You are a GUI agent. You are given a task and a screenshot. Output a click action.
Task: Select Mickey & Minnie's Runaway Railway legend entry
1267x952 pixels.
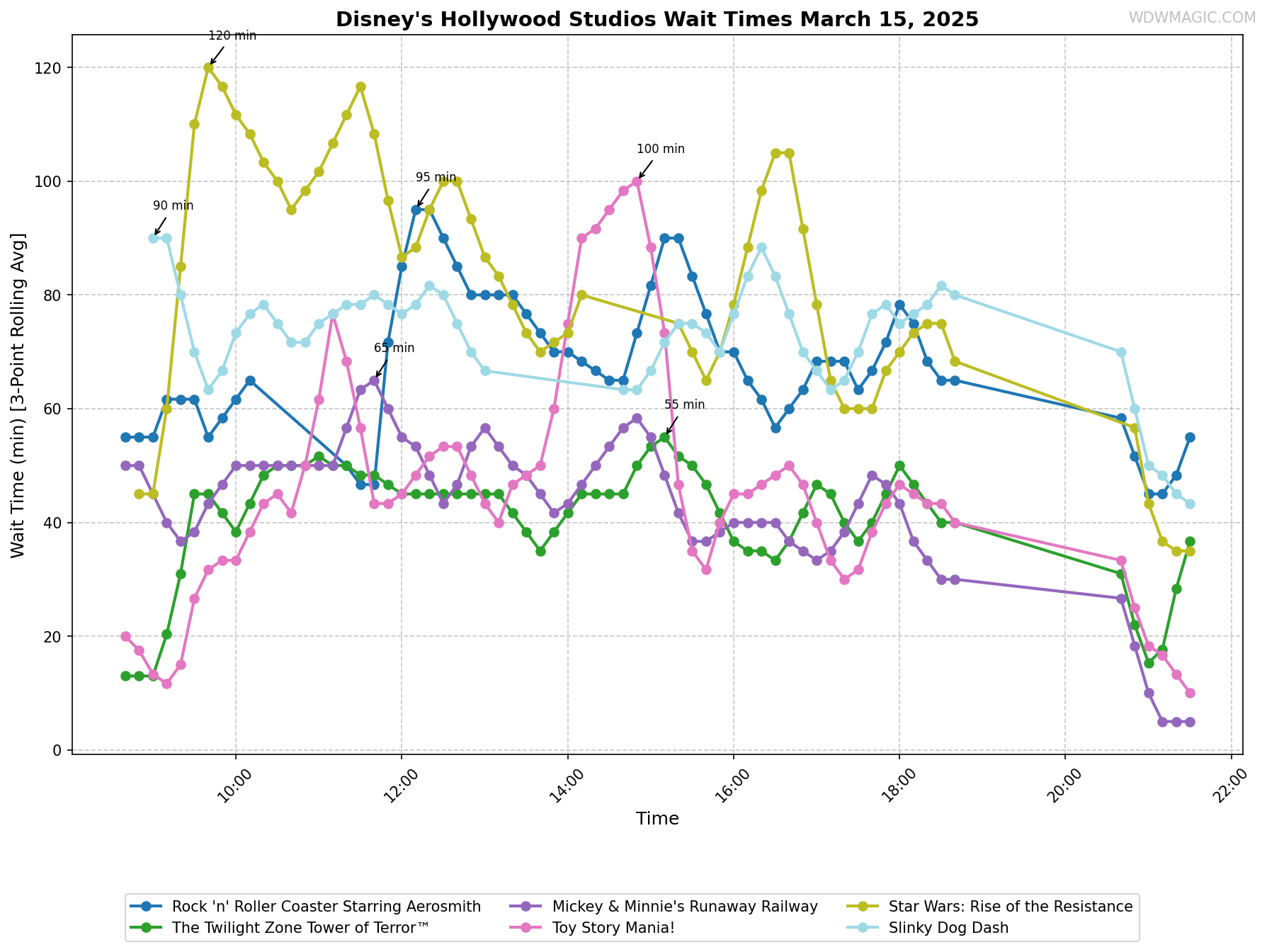click(665, 907)
